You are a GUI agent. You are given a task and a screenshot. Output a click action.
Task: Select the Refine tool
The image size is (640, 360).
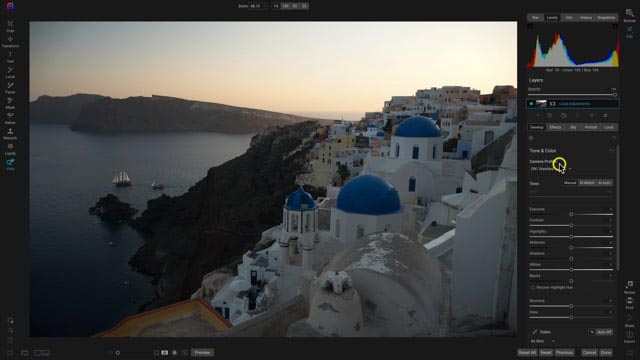[10, 118]
